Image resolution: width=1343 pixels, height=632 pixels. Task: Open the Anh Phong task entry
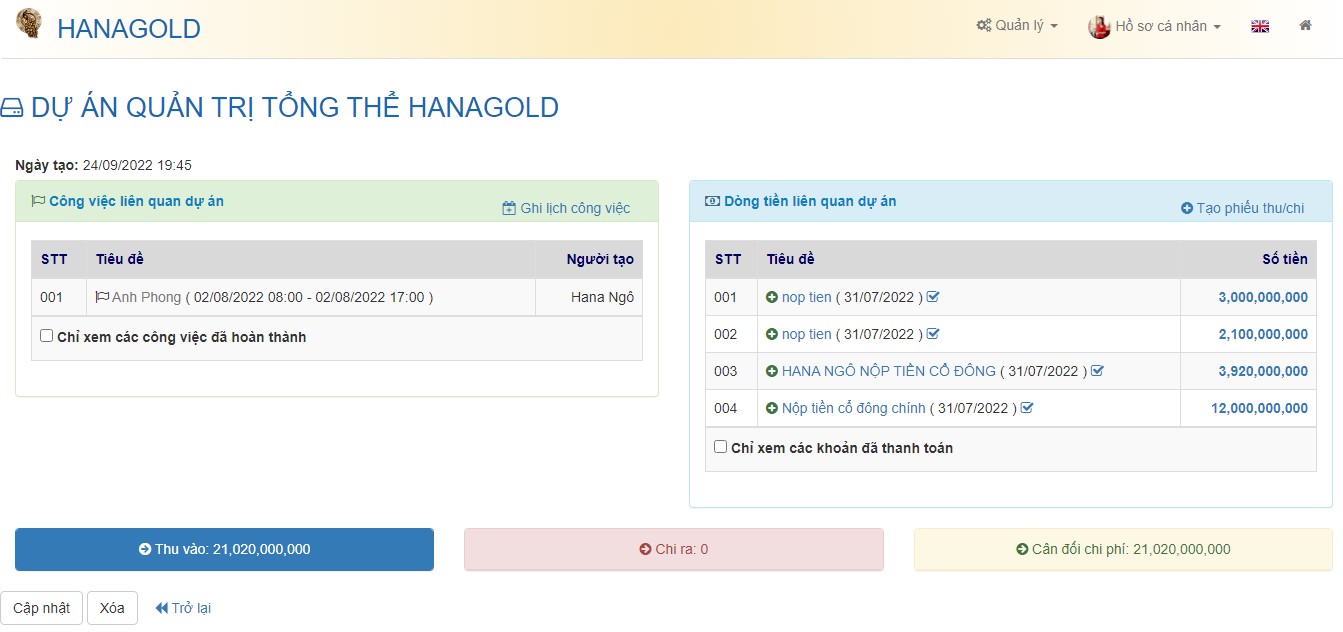click(146, 297)
